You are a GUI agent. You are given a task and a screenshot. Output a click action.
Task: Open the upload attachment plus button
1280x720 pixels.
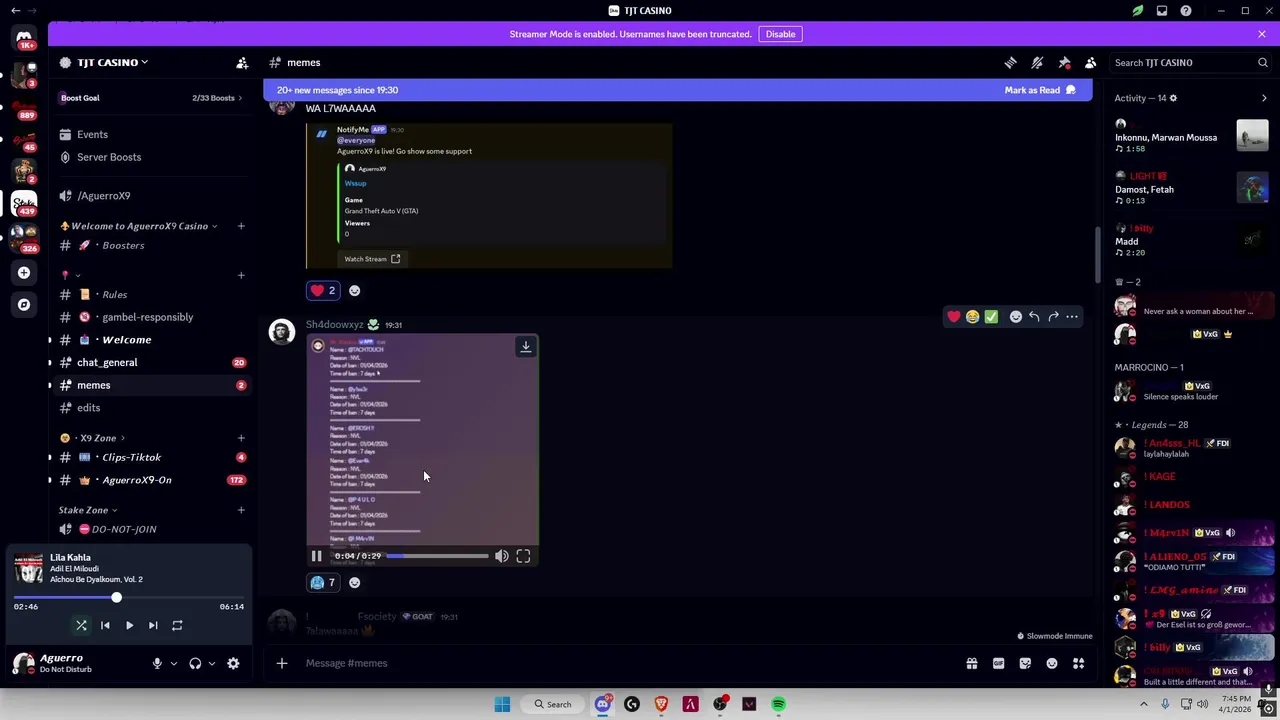tap(282, 663)
